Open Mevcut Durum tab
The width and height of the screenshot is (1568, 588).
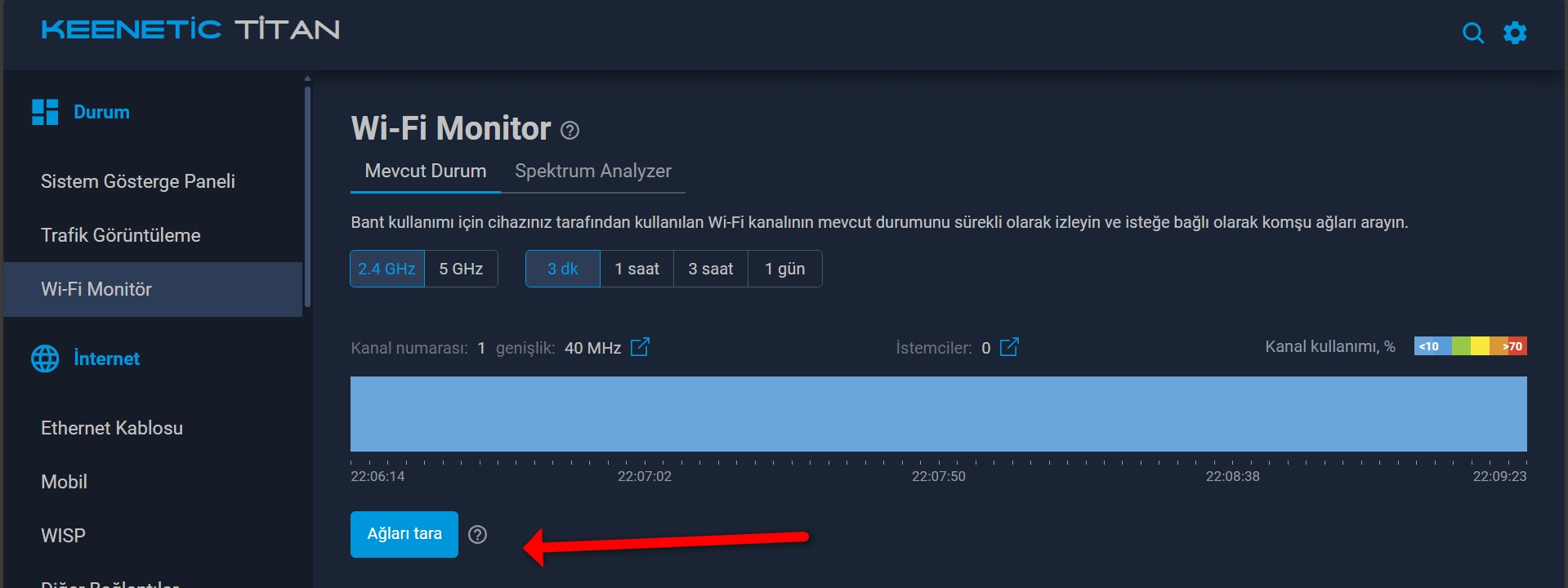[x=426, y=171]
